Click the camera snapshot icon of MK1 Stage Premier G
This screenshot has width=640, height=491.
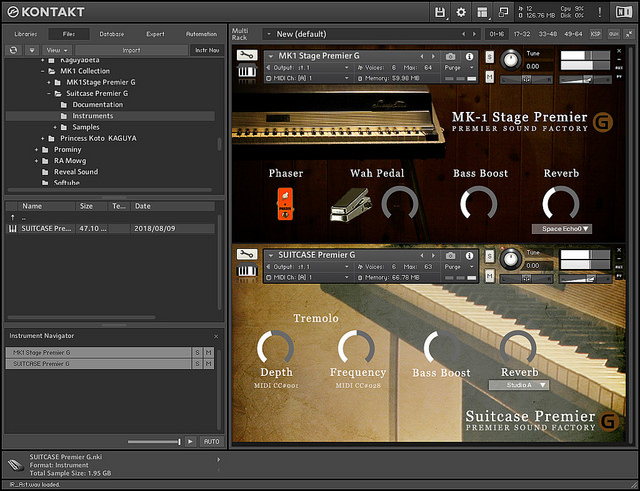pos(450,56)
